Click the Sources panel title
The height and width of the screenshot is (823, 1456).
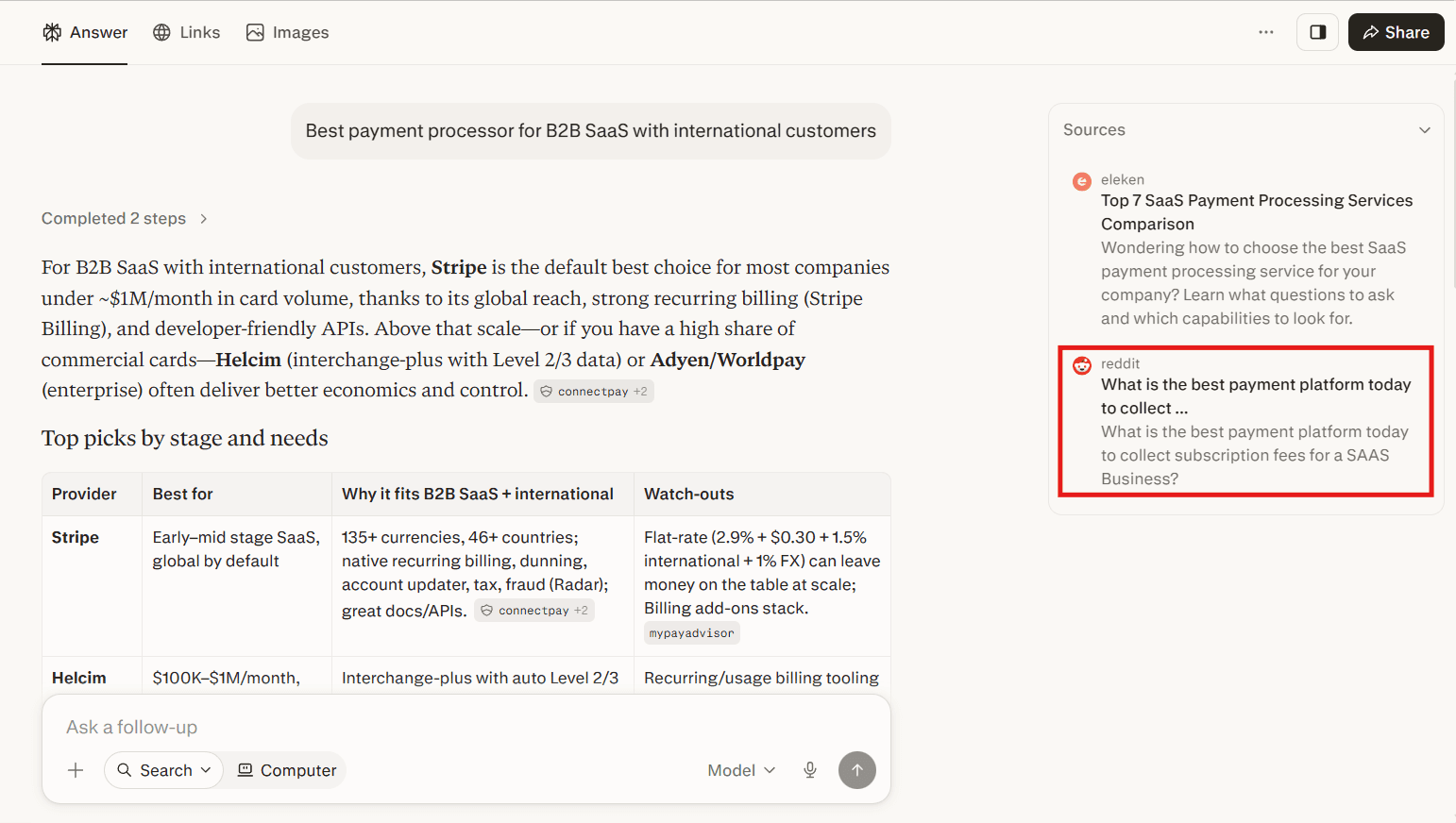pyautogui.click(x=1094, y=130)
